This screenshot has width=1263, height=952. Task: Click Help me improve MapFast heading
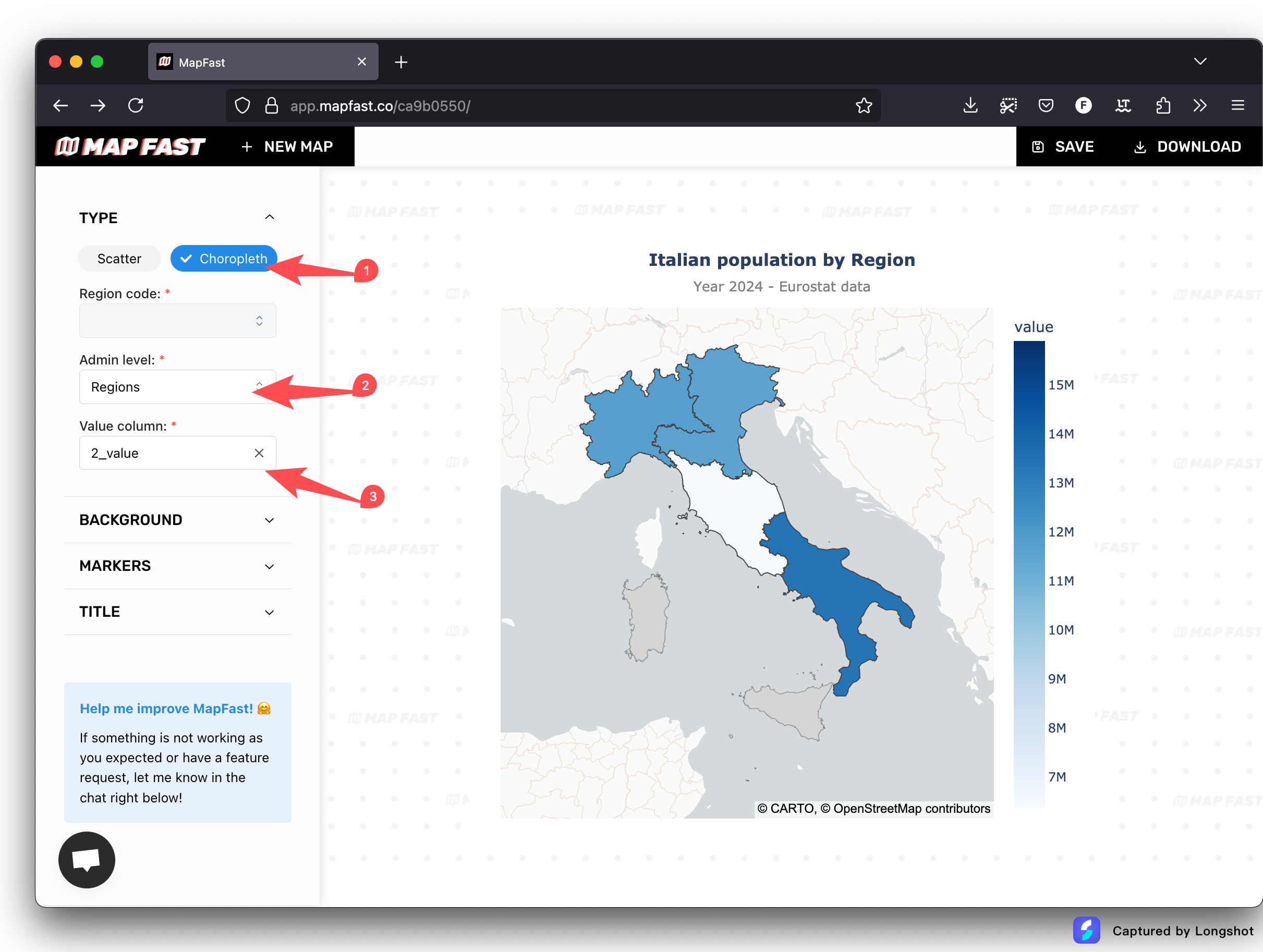click(175, 709)
